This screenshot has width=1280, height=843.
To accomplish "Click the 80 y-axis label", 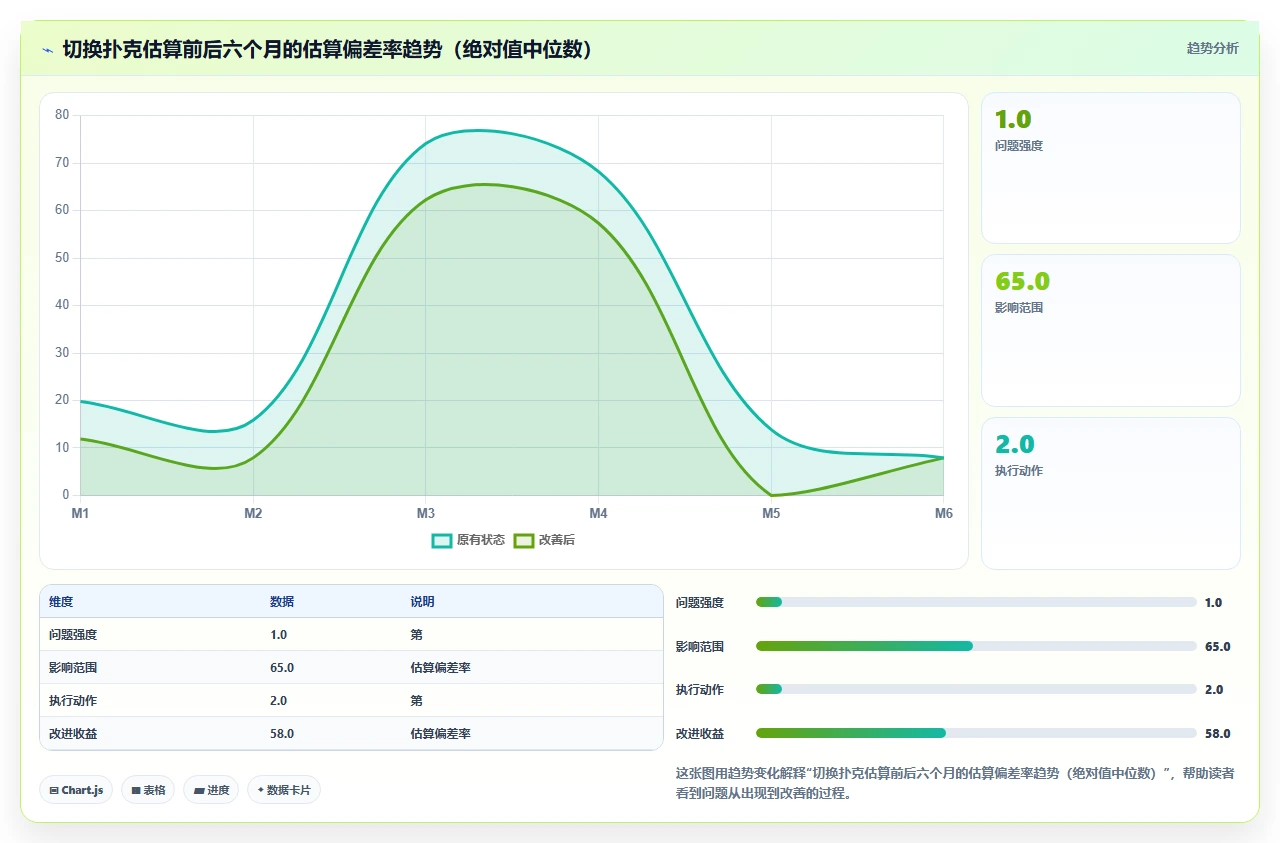I will coord(62,115).
